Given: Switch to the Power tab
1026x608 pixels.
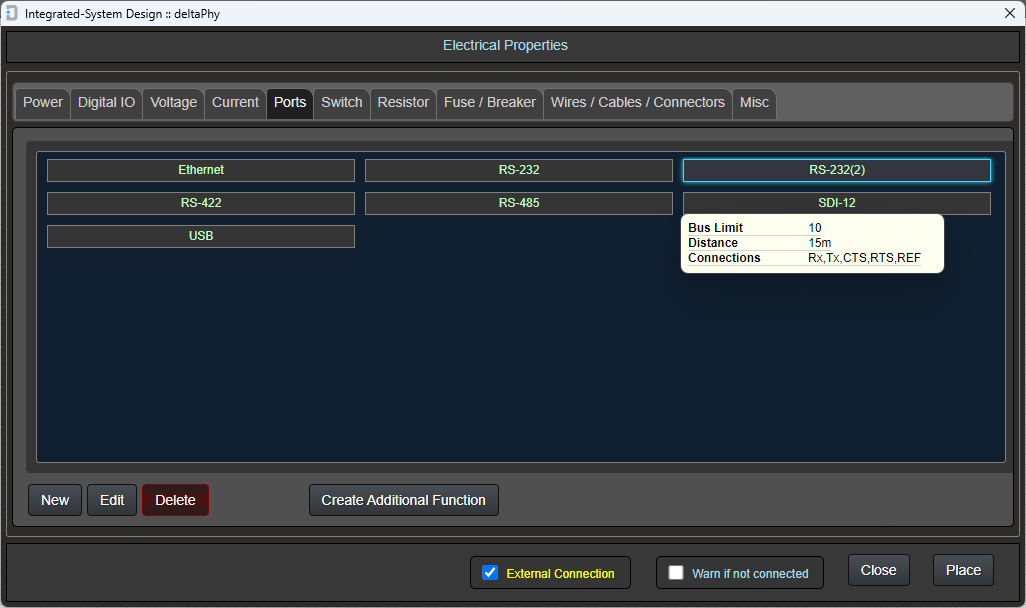Looking at the screenshot, I should (43, 103).
